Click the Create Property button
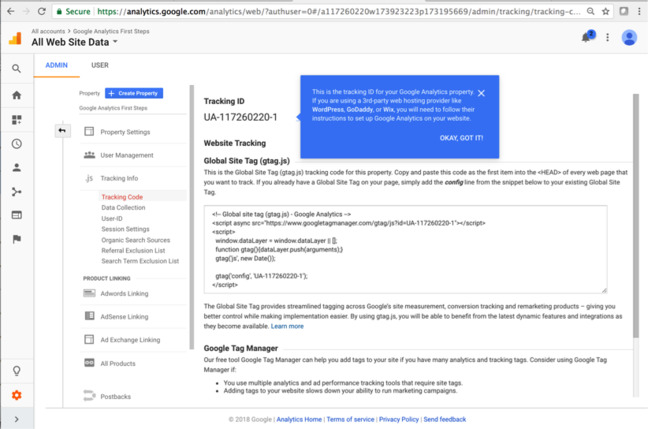Screen dimensions: 648x429 point(134,93)
